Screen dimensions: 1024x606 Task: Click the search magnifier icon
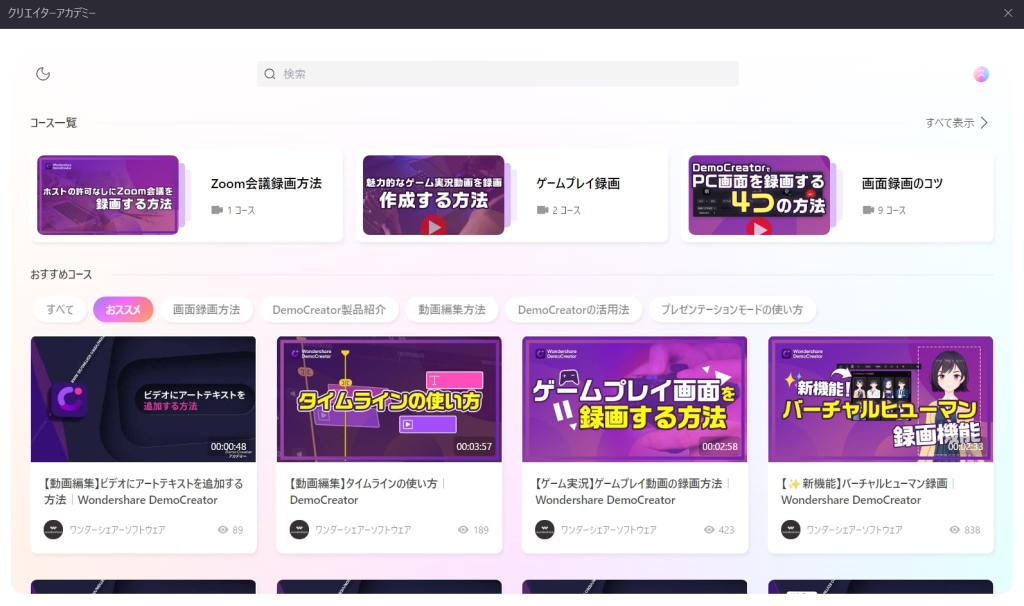(x=270, y=74)
